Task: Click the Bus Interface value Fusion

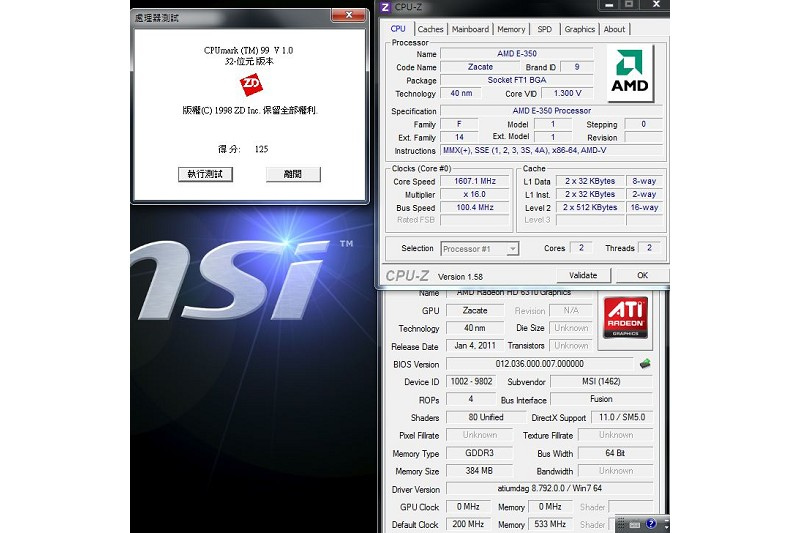Action: (x=602, y=399)
